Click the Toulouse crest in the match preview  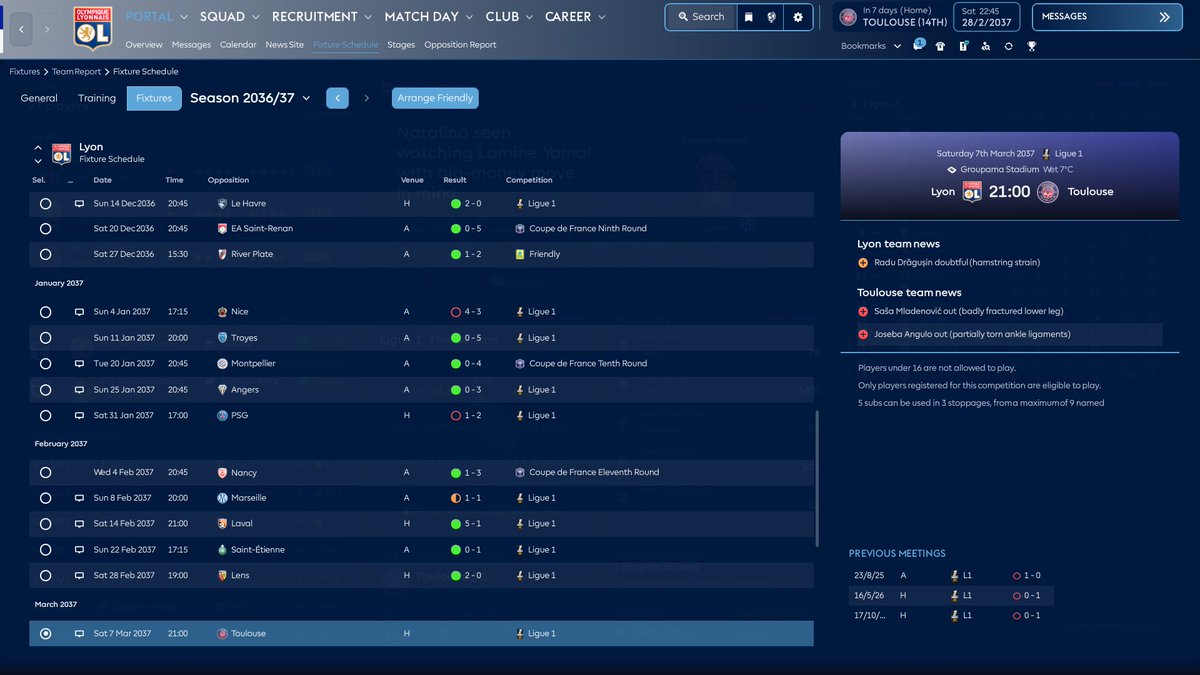click(1047, 192)
